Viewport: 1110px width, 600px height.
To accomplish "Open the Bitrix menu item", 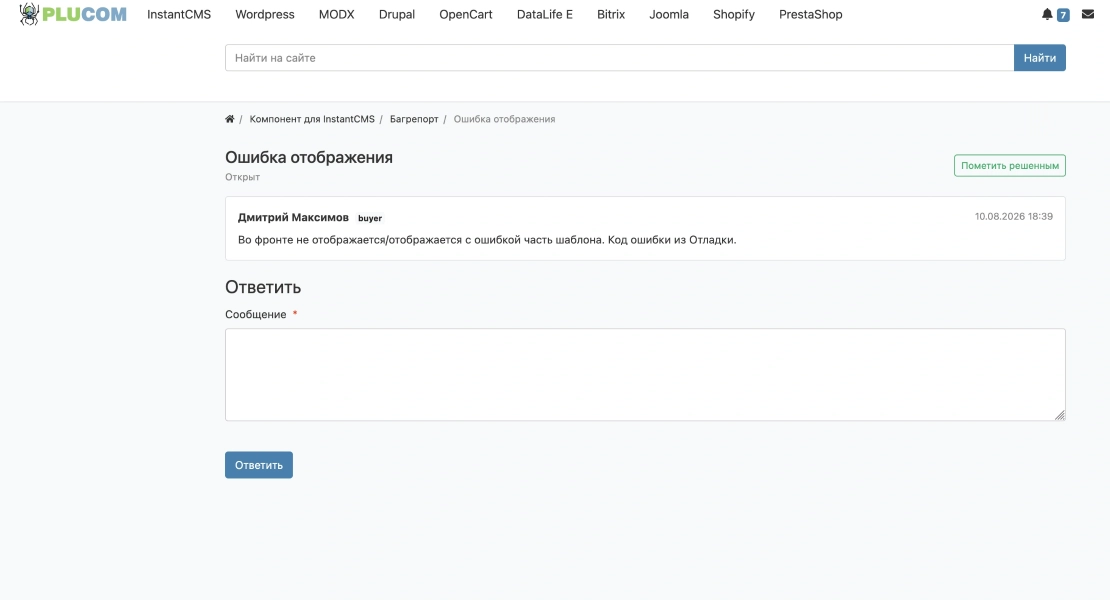I will coord(611,14).
